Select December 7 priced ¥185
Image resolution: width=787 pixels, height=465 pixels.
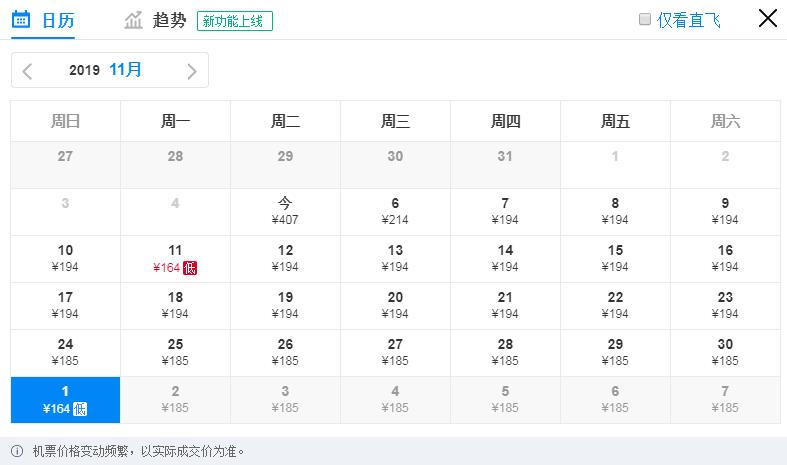(725, 400)
